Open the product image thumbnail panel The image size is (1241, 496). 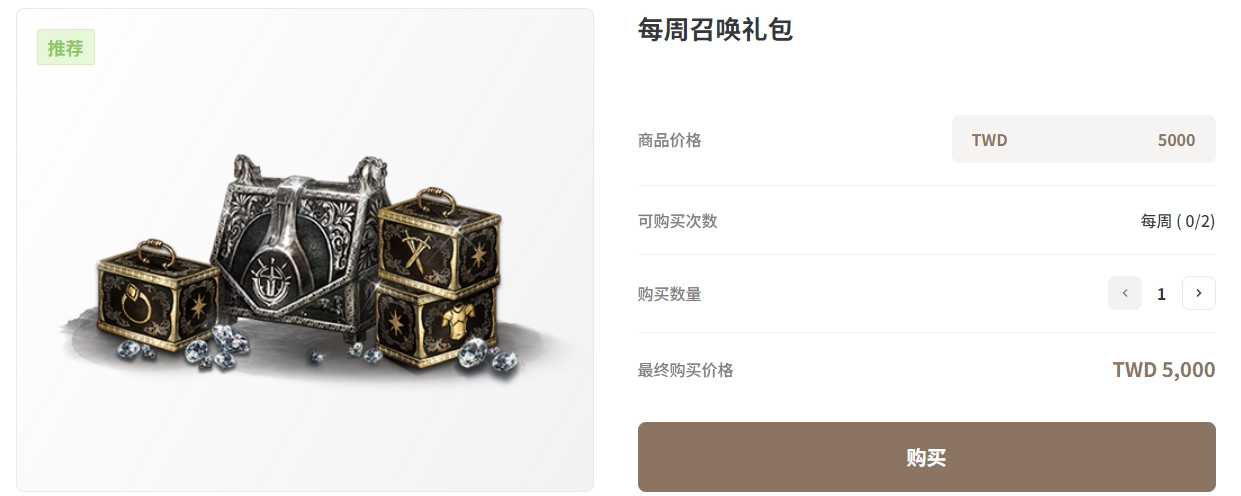305,250
